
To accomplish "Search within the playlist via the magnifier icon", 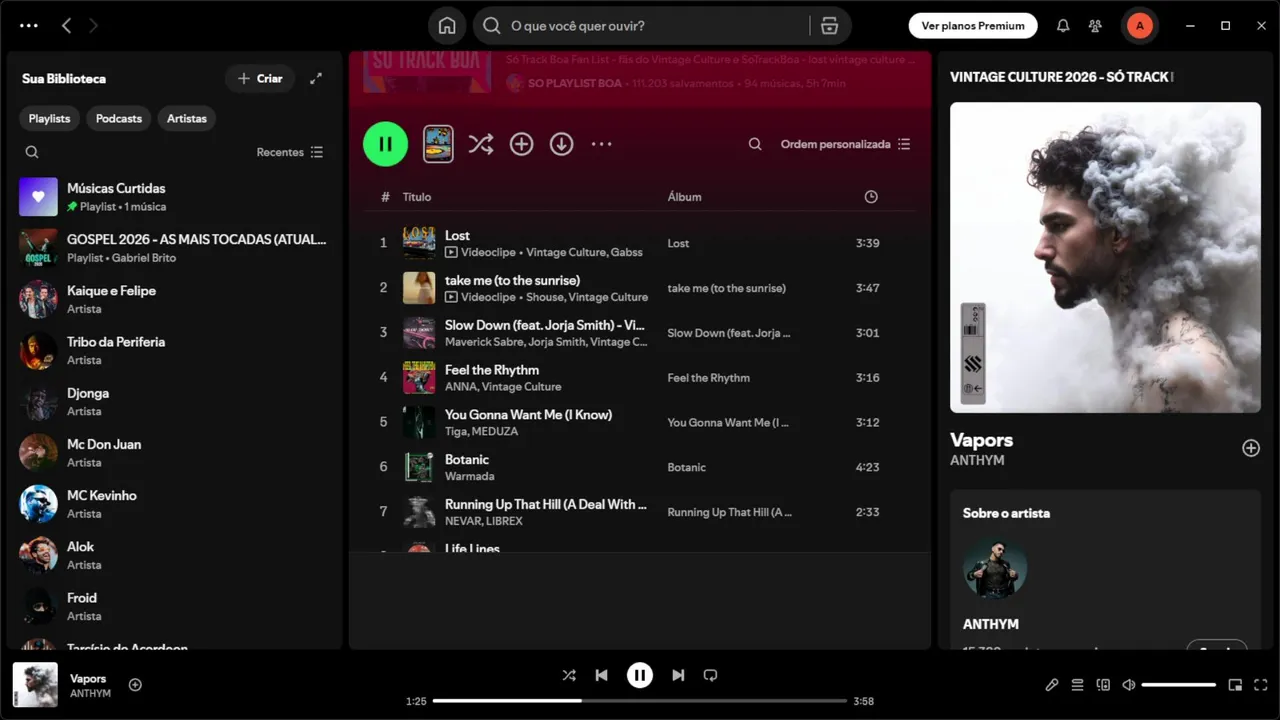I will (755, 144).
